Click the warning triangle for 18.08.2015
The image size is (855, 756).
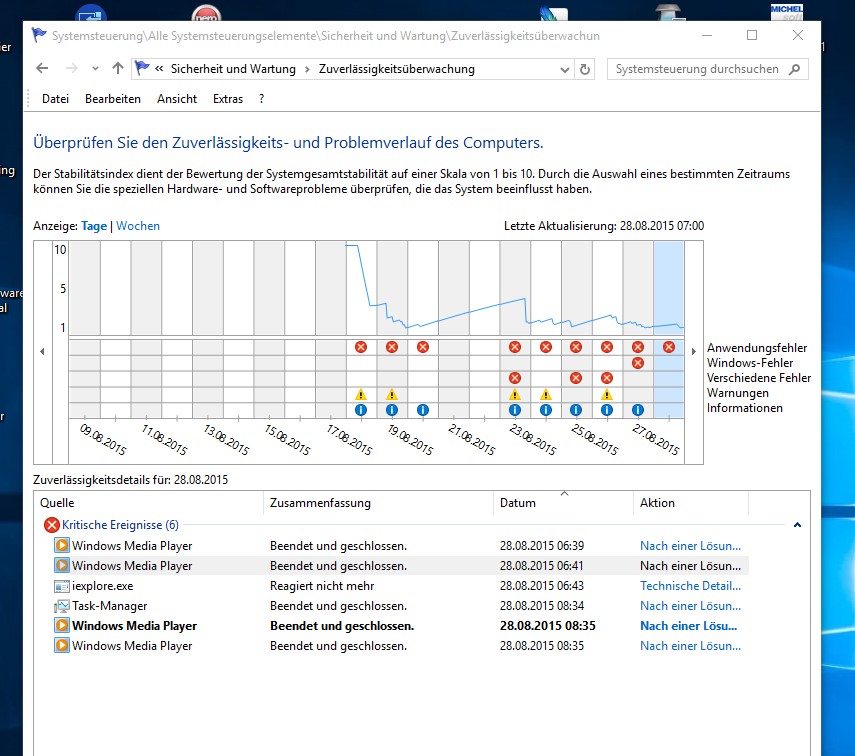tap(361, 394)
